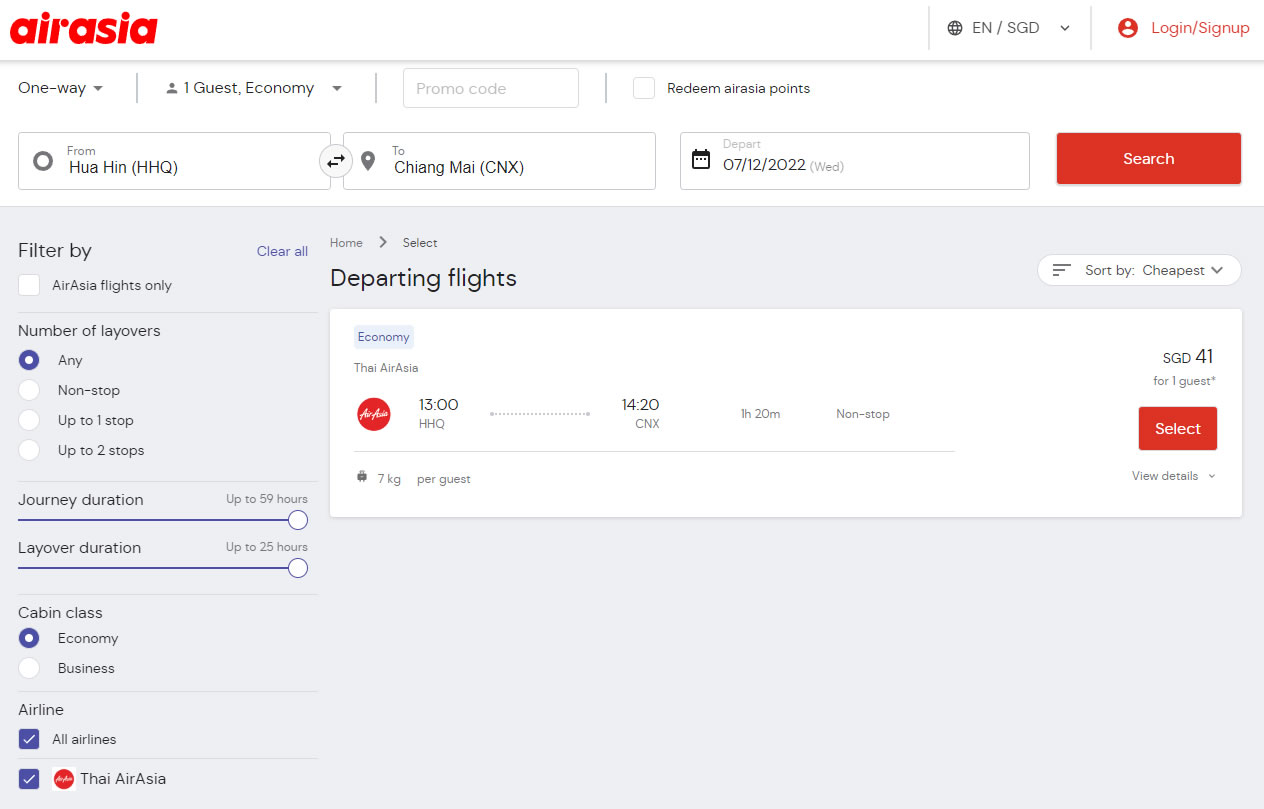Click Select breadcrumb item
This screenshot has height=809, width=1264.
tap(420, 243)
